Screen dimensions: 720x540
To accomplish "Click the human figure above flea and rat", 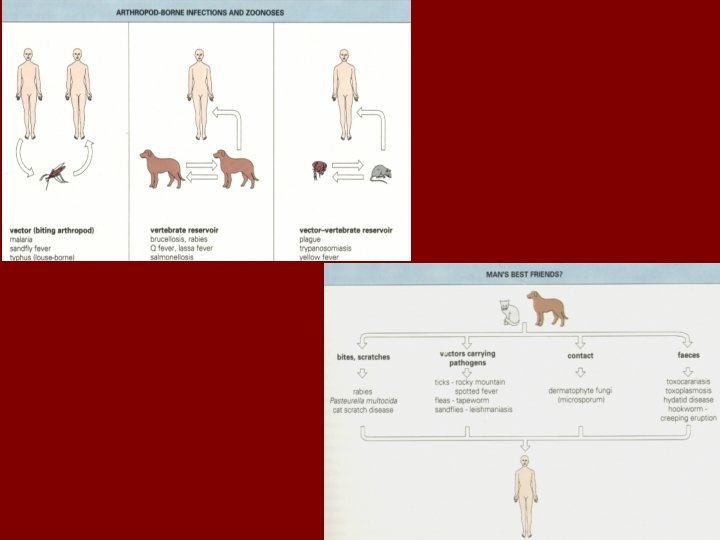I will pos(345,94).
